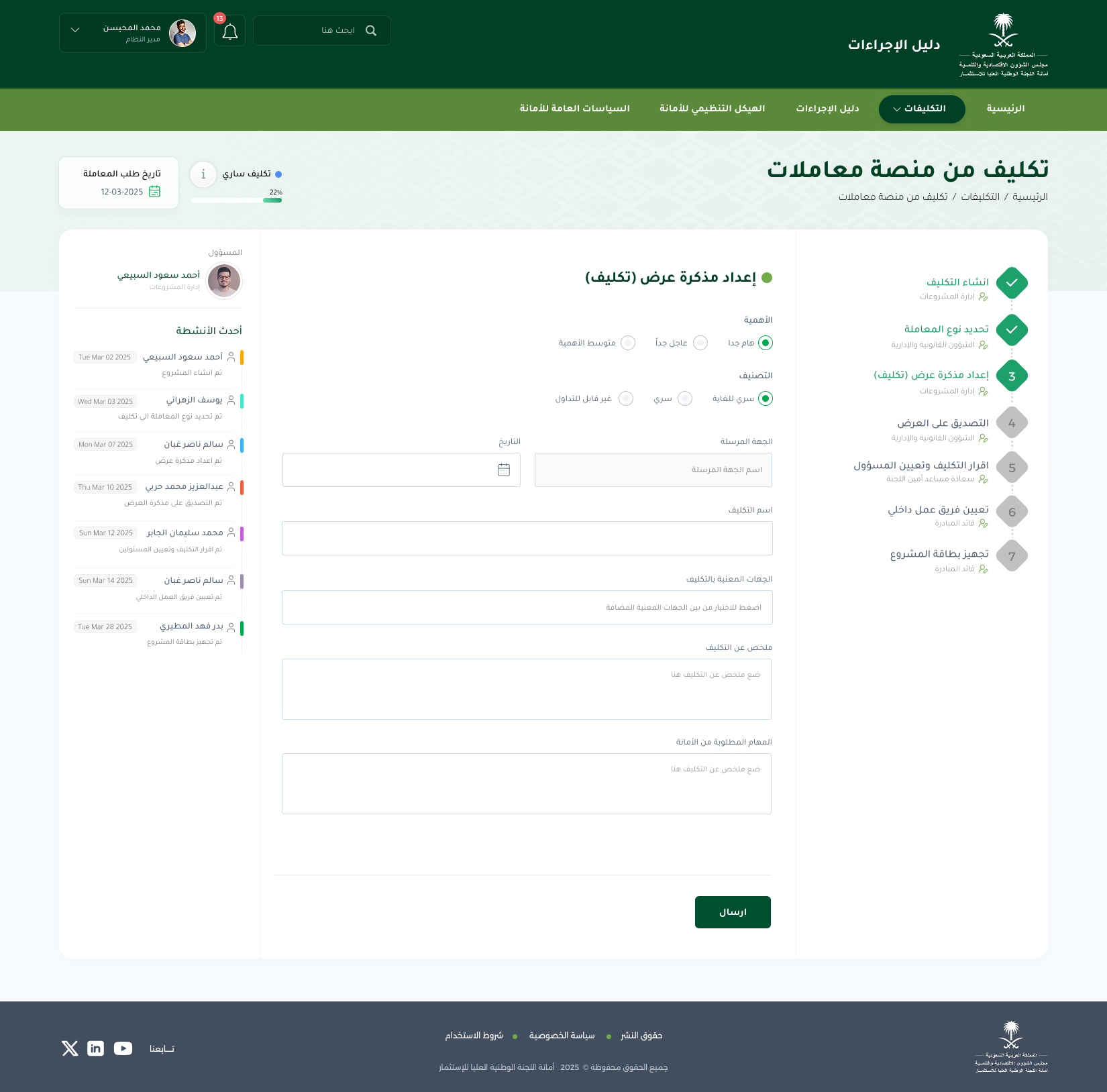Select importance radio متوسط الأهمية
Image resolution: width=1107 pixels, height=1092 pixels.
tap(628, 343)
